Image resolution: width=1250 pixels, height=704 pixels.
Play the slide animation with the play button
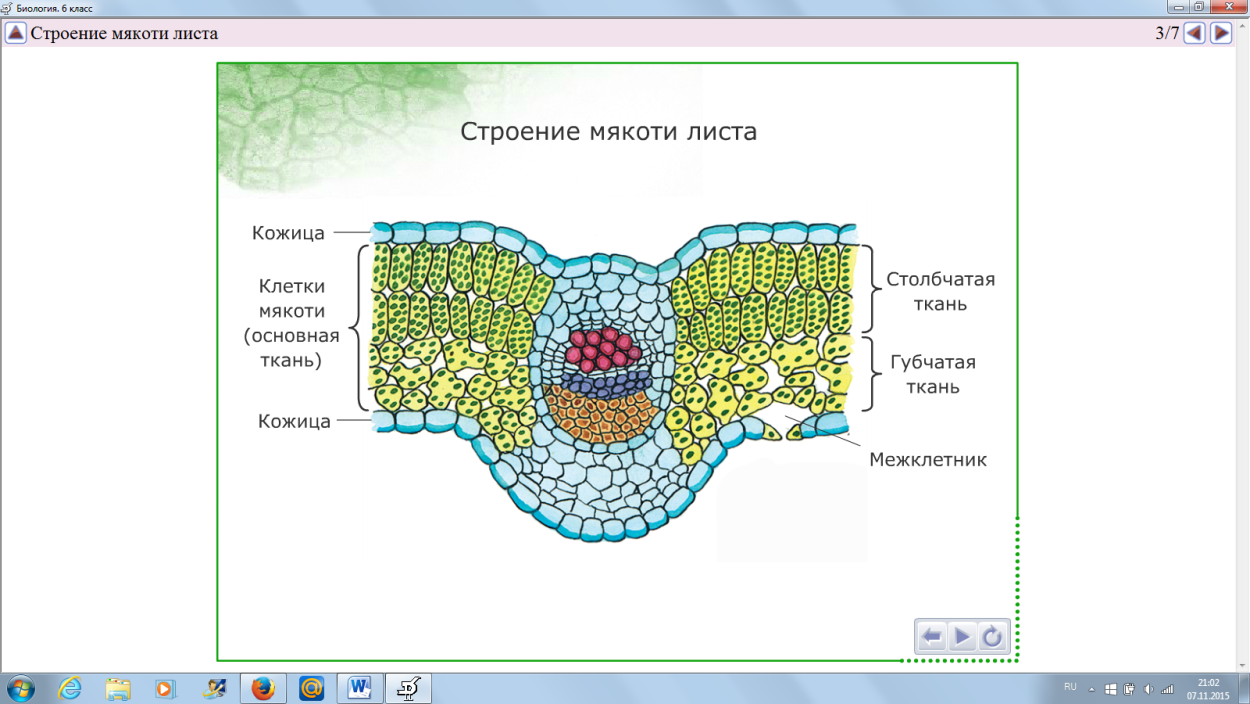[962, 636]
